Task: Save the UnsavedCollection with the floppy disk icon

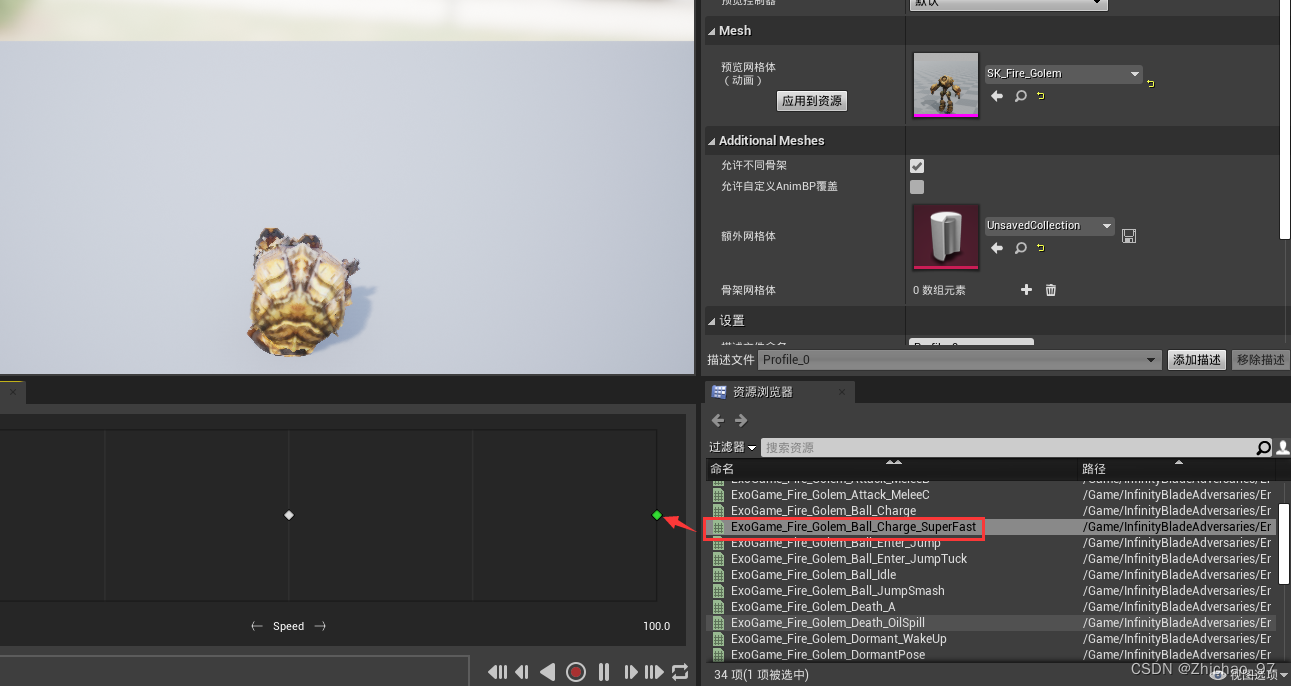Action: 1129,236
